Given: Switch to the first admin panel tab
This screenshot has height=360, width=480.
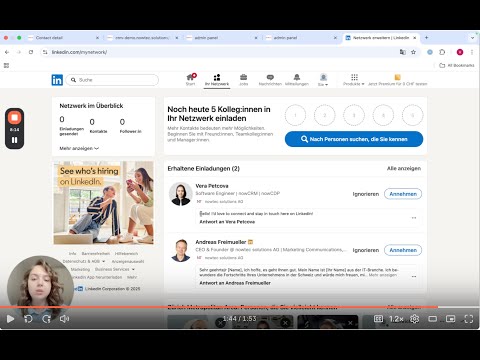Looking at the screenshot, I should coord(222,38).
